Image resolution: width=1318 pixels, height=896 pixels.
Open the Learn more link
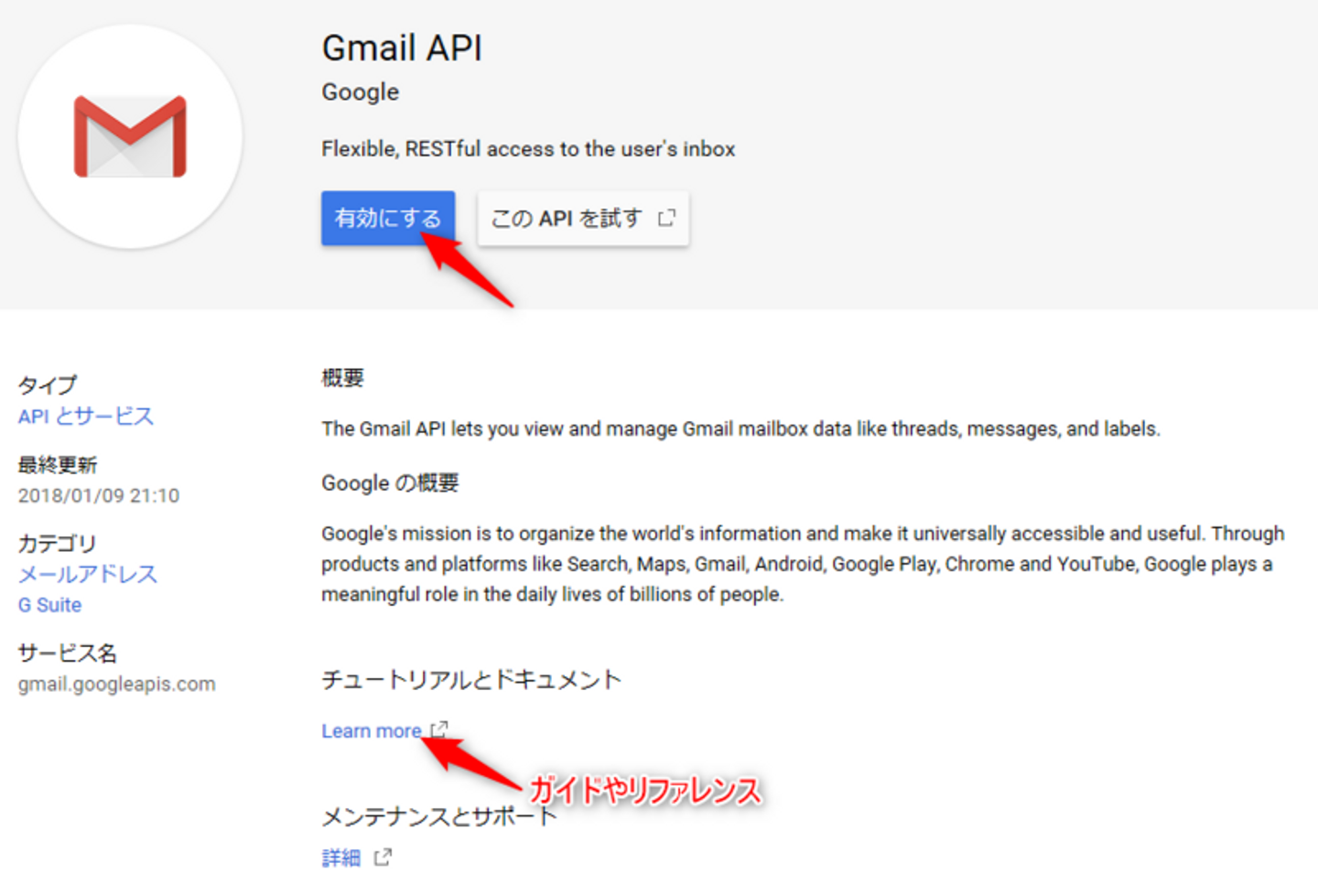tap(372, 731)
